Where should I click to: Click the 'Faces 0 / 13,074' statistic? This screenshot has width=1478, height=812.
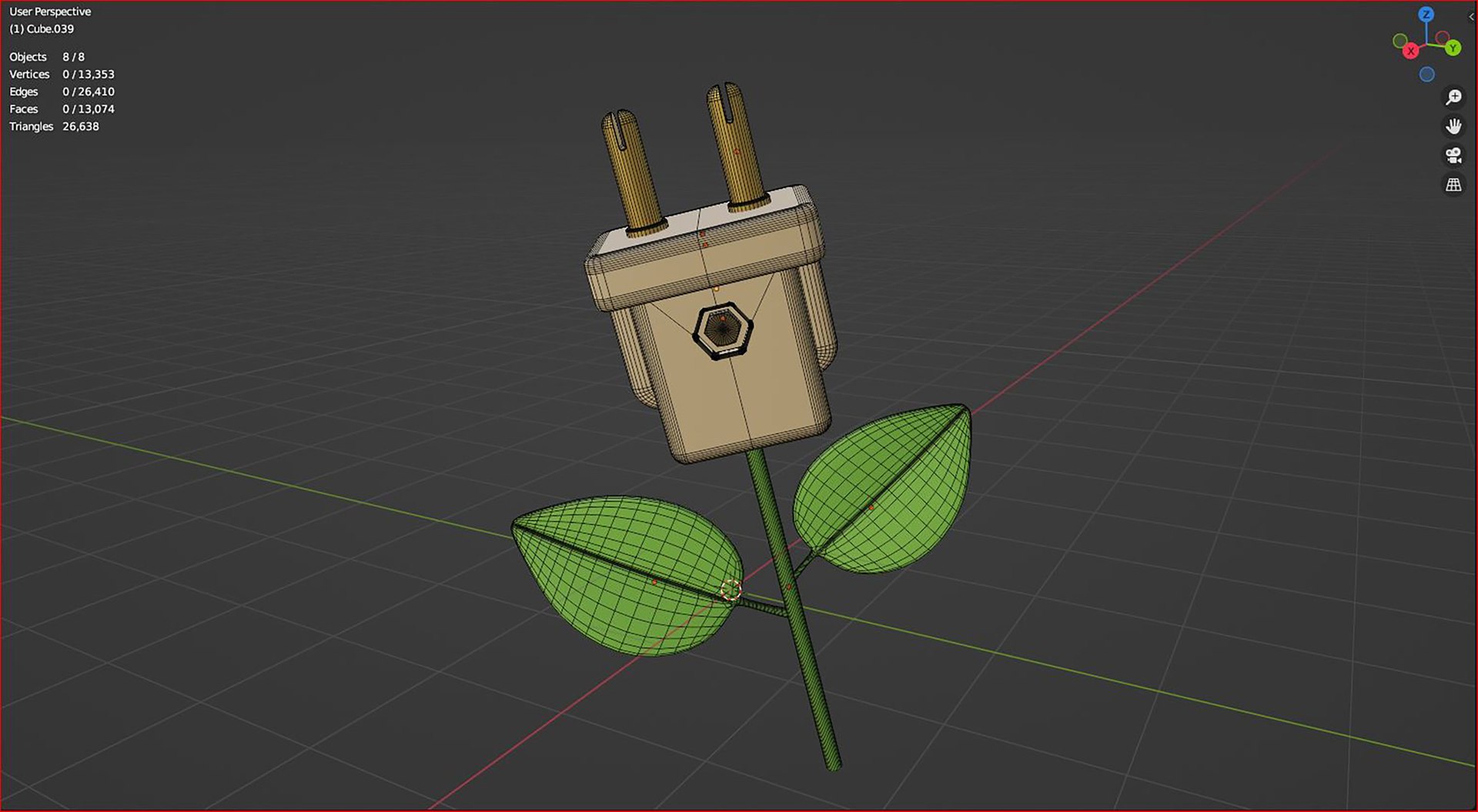coord(62,109)
